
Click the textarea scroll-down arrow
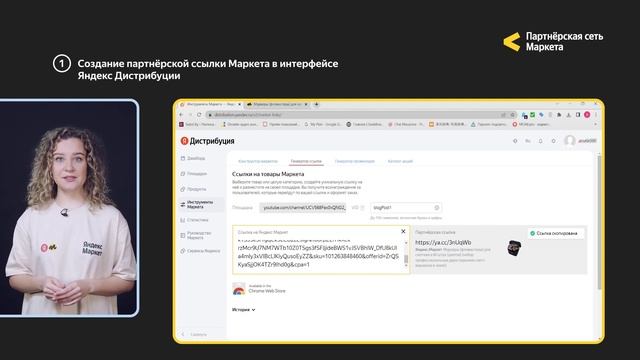[406, 266]
